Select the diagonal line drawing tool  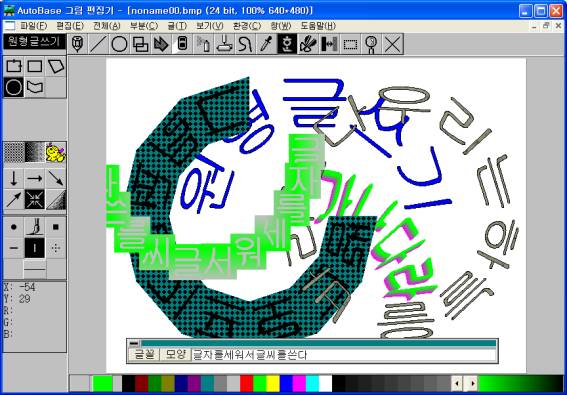98,44
